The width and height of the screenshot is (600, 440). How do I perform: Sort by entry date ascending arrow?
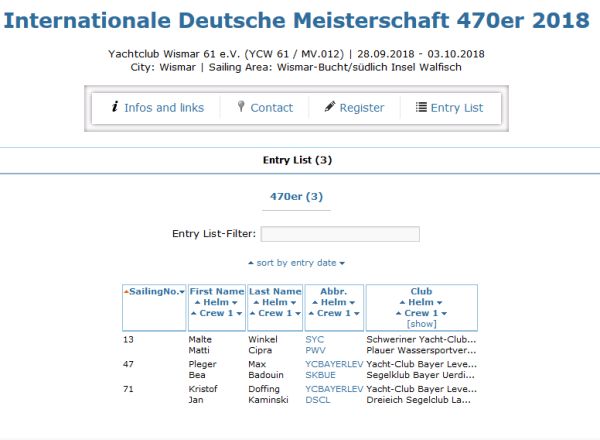point(250,263)
